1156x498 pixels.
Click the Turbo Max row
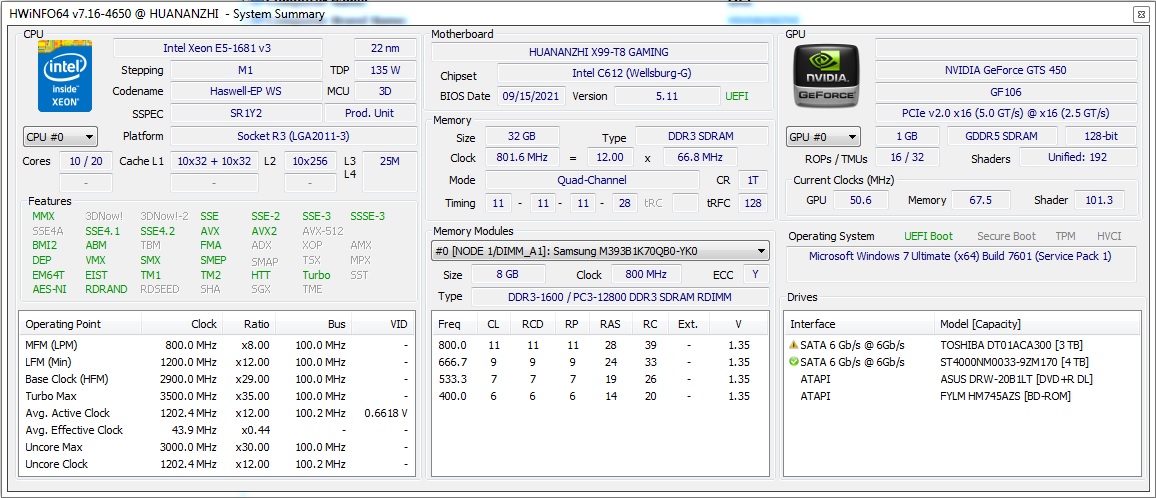pos(216,396)
